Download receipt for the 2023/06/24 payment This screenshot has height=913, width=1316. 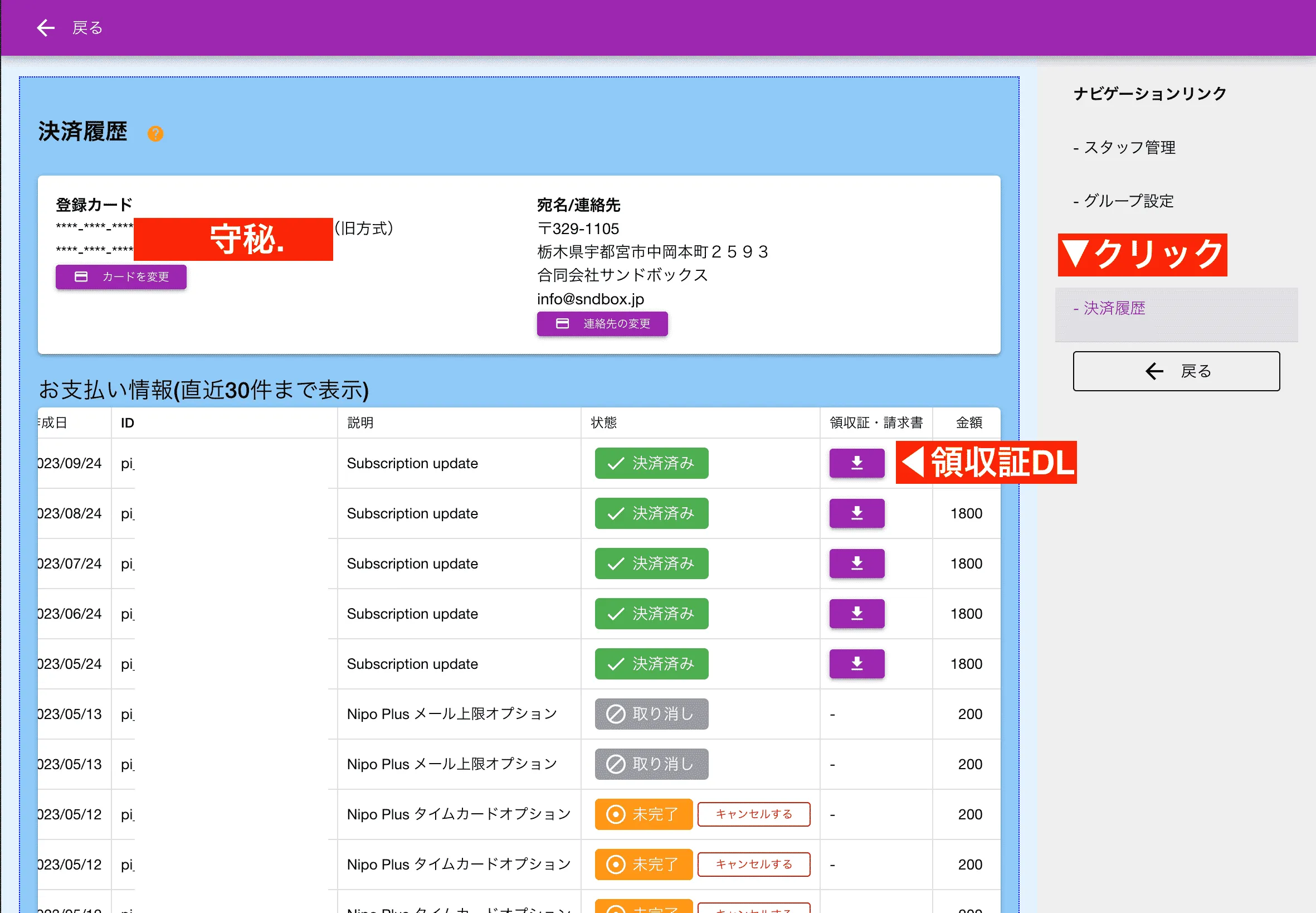coord(856,613)
